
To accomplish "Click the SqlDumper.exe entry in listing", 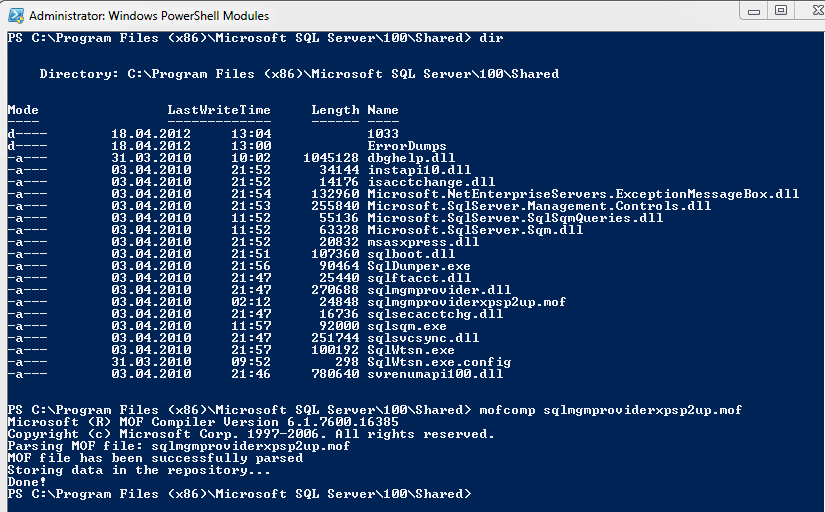I will [419, 266].
